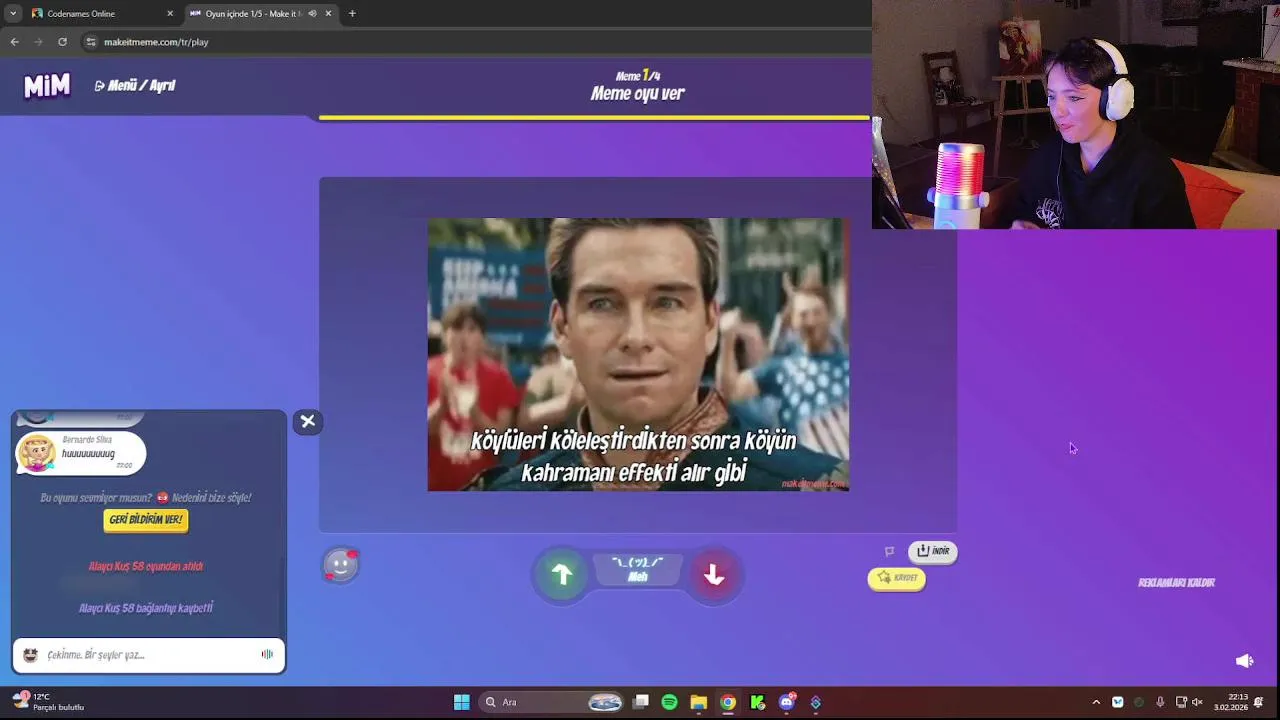Go back in browser
The image size is (1280, 720).
tap(14, 42)
